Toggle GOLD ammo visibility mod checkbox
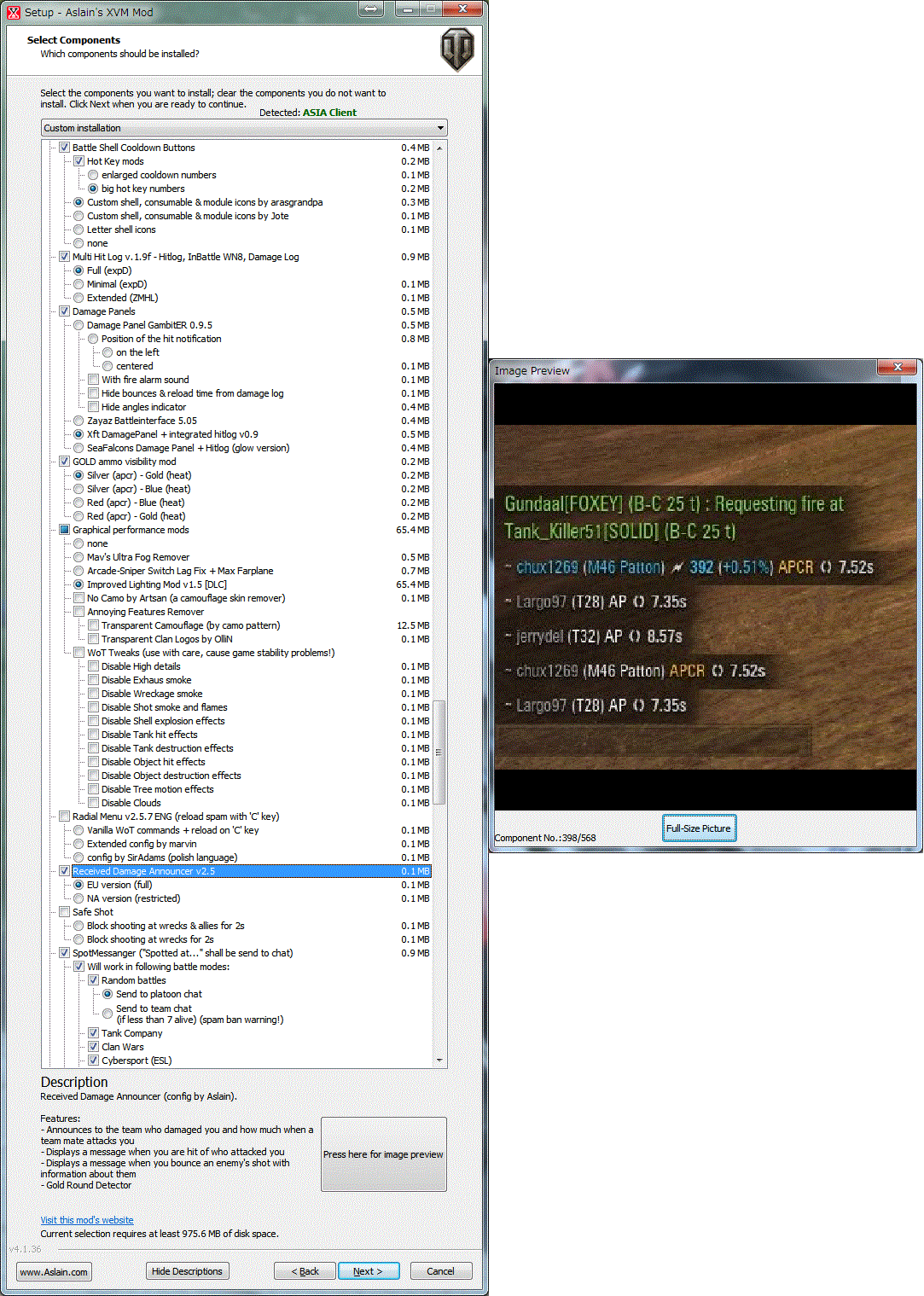 coord(64,462)
